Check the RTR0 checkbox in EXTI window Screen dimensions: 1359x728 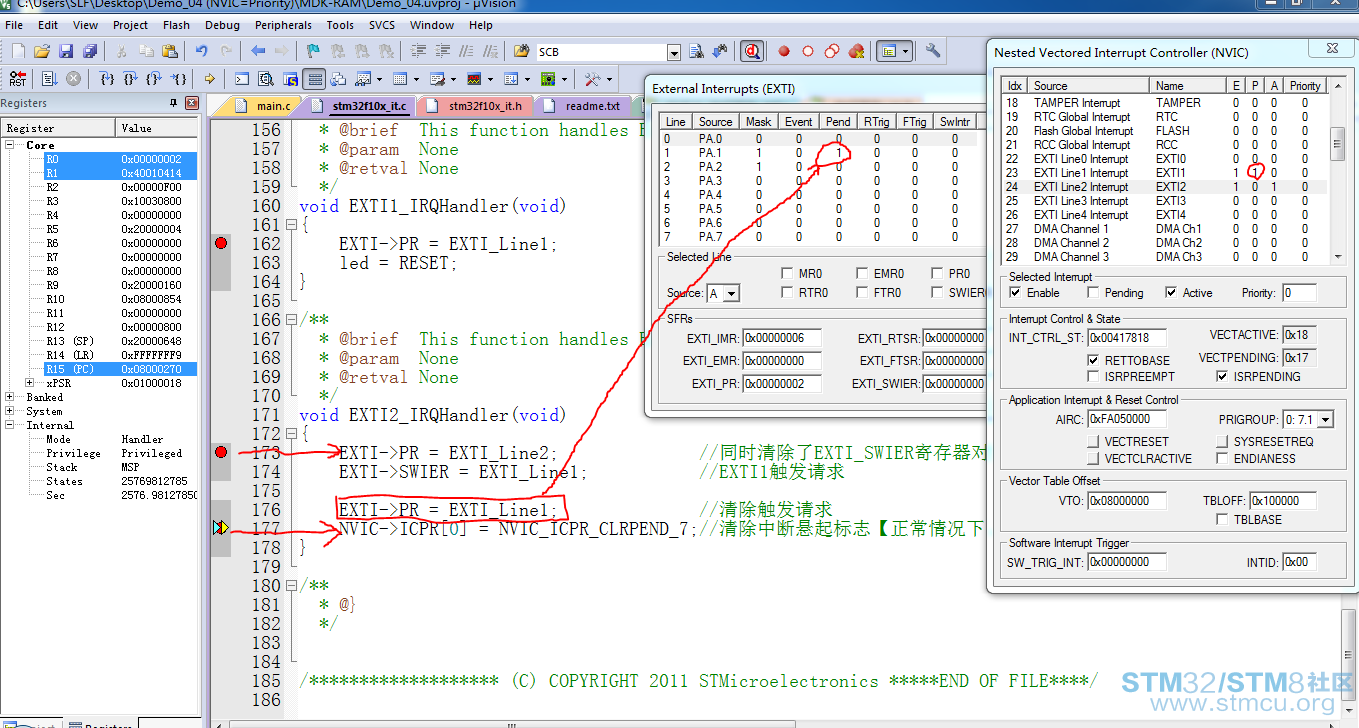[x=789, y=293]
